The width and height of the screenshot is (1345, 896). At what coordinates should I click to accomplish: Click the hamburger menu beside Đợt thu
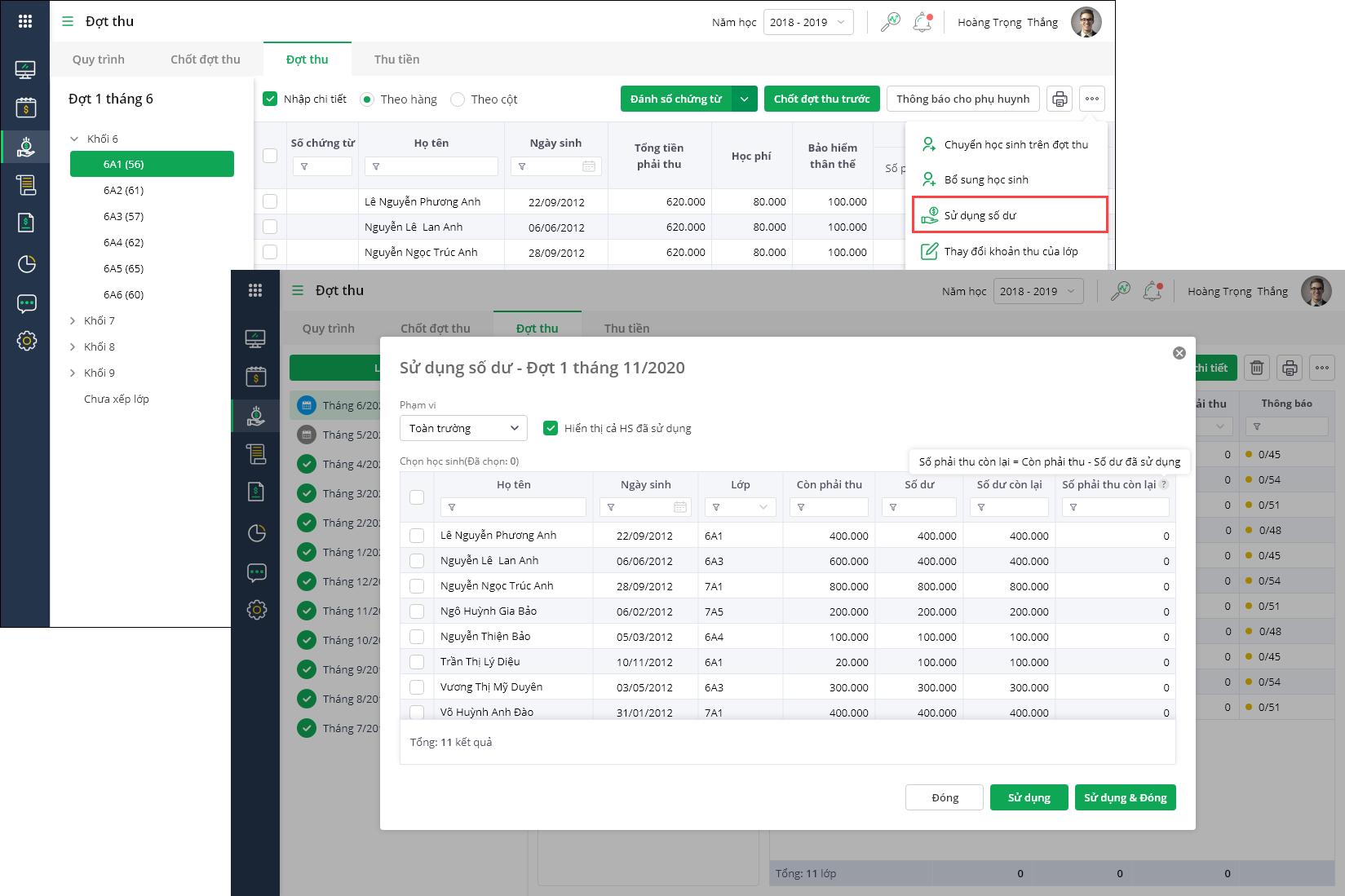point(68,22)
